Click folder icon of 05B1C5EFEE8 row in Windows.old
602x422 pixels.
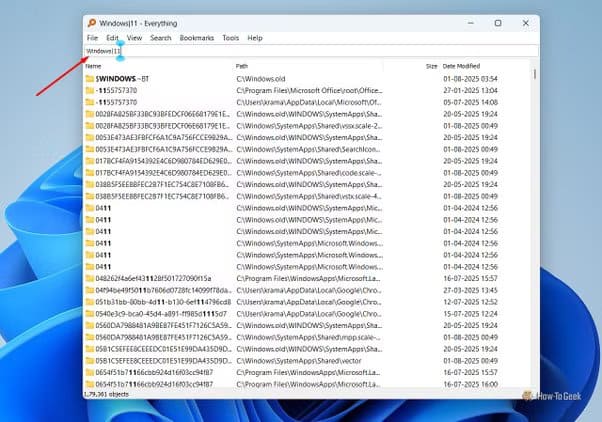[90, 349]
